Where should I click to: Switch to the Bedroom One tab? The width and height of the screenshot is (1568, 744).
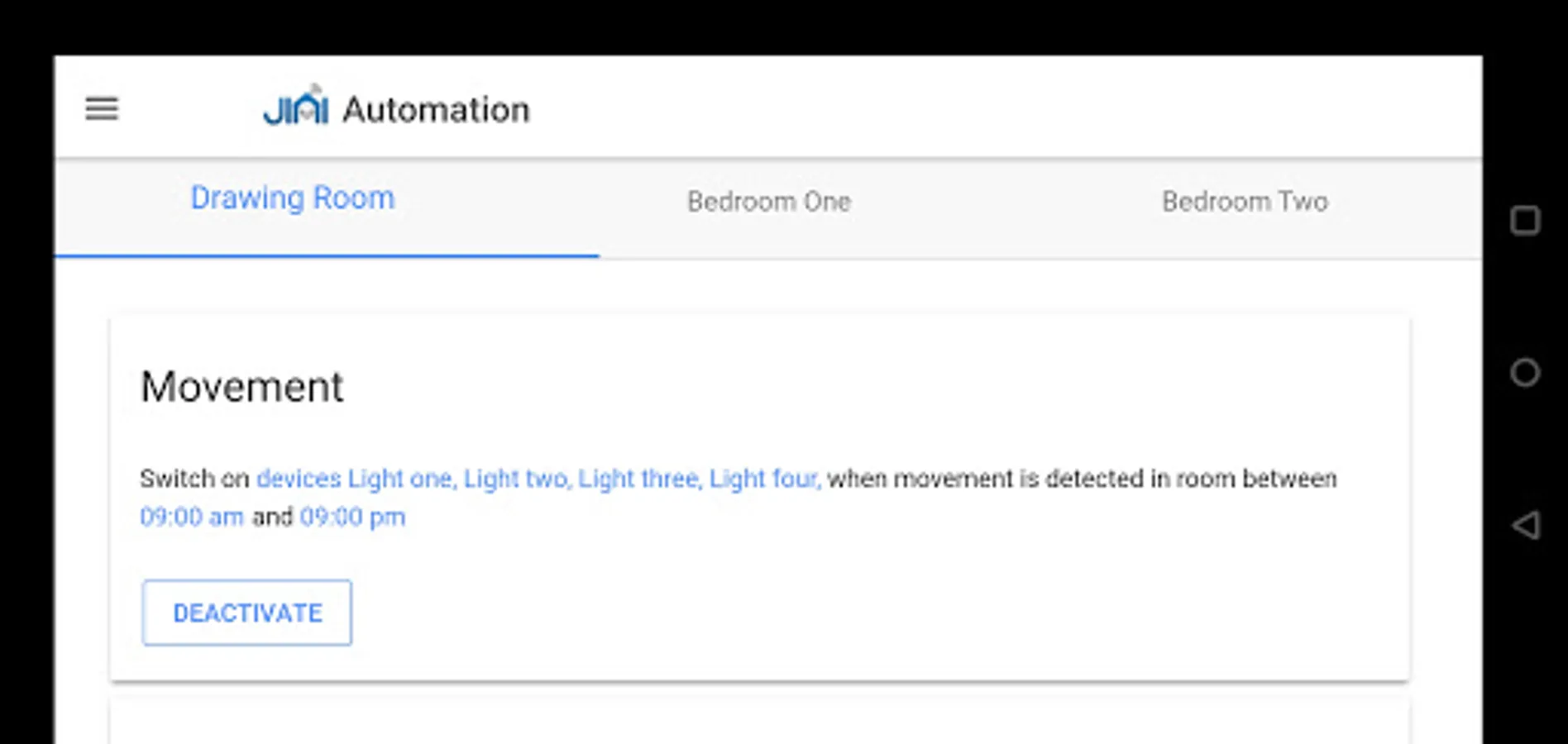769,202
